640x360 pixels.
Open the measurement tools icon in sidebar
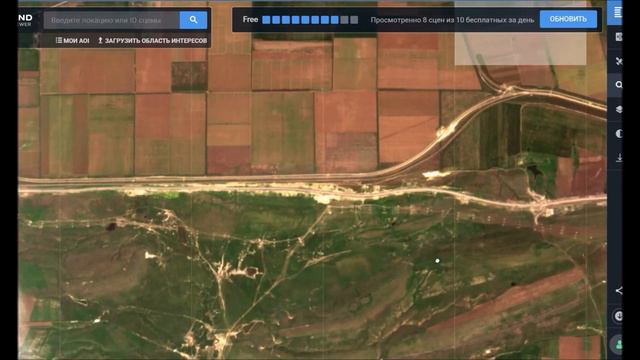point(618,61)
